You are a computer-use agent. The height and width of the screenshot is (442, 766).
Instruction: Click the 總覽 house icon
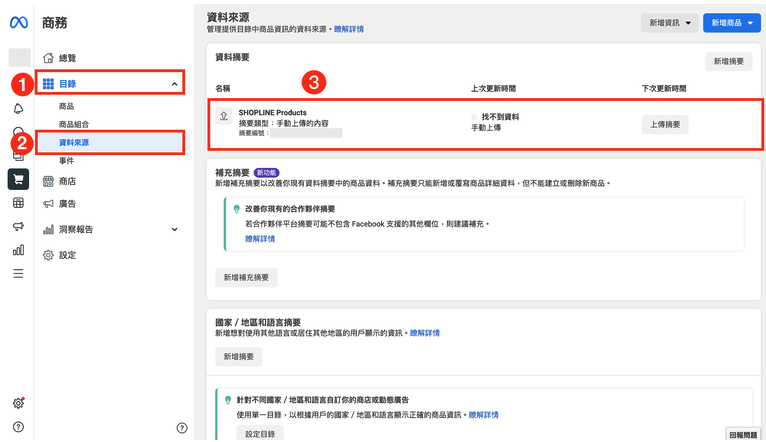click(48, 58)
